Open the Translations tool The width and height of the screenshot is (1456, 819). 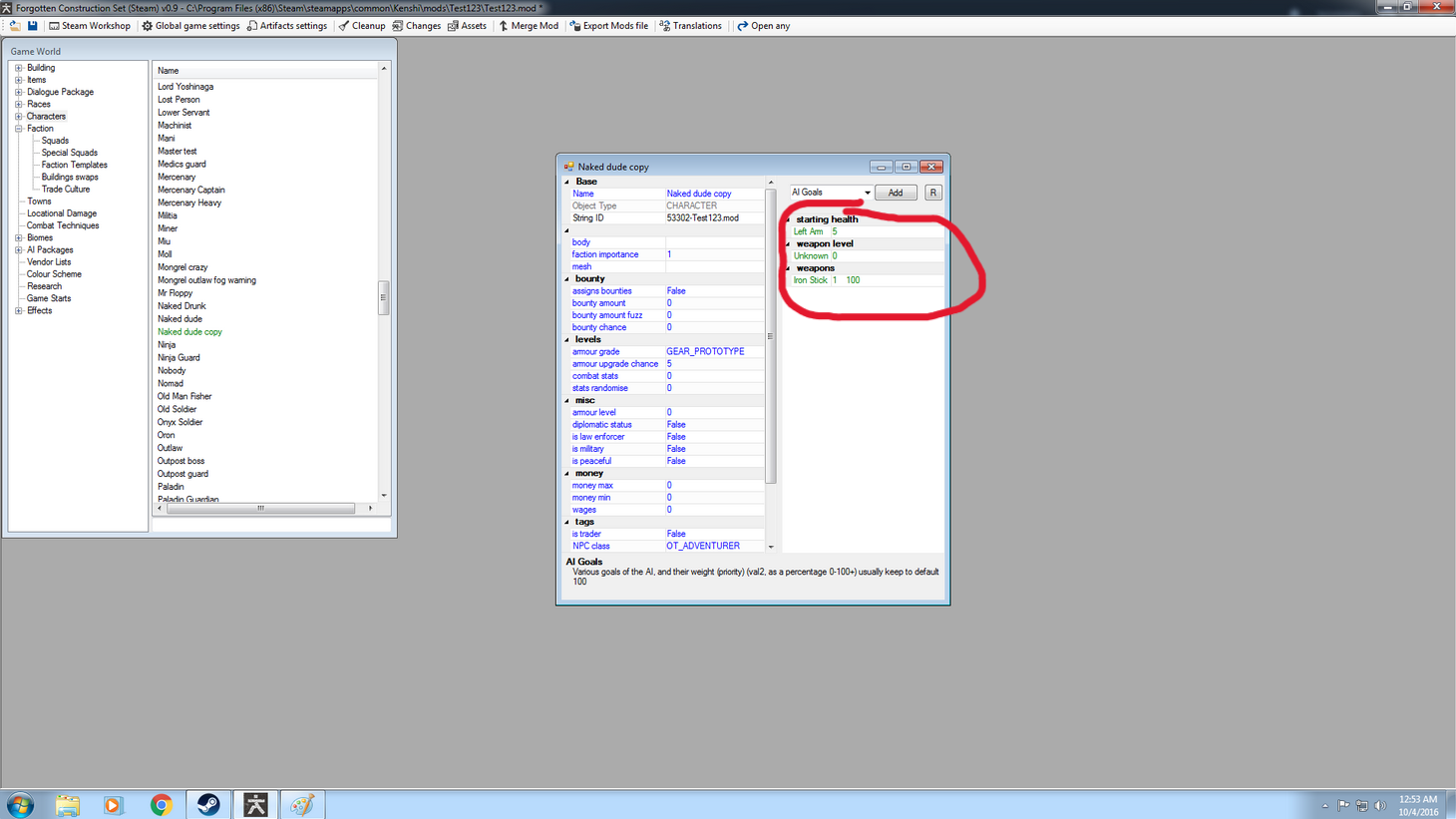click(x=690, y=26)
